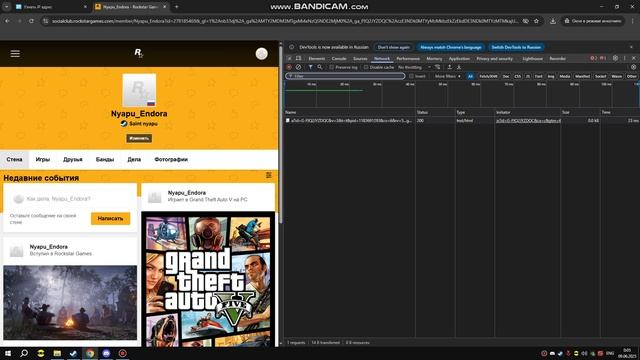Screen dimensions: 640x360
Task: Focus the network Filter input
Action: click(345, 76)
